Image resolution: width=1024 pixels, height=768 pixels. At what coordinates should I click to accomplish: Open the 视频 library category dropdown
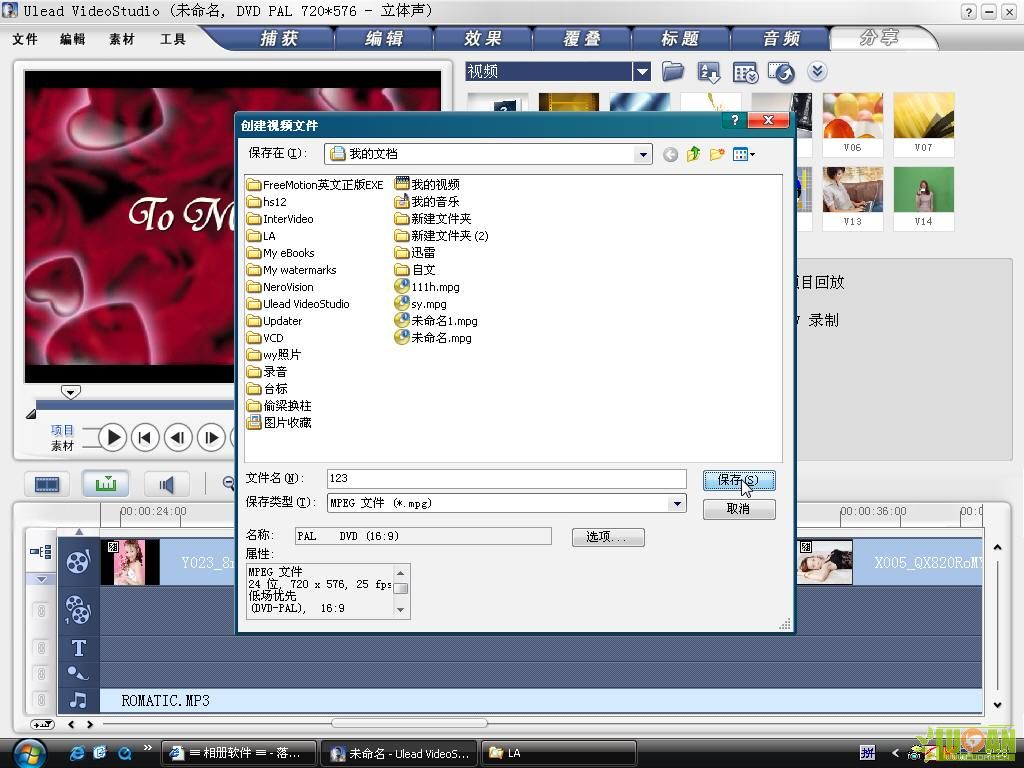tap(642, 71)
